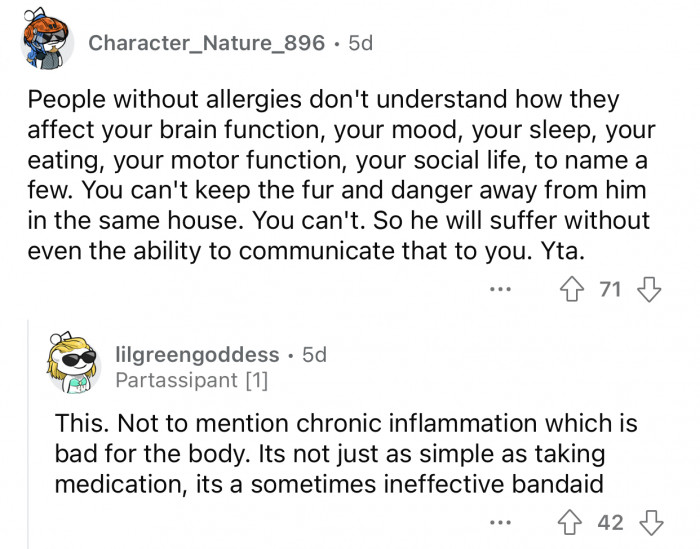Image resolution: width=700 pixels, height=549 pixels.
Task: Open more options on Character_Nature_896's comment
Action: (500, 290)
